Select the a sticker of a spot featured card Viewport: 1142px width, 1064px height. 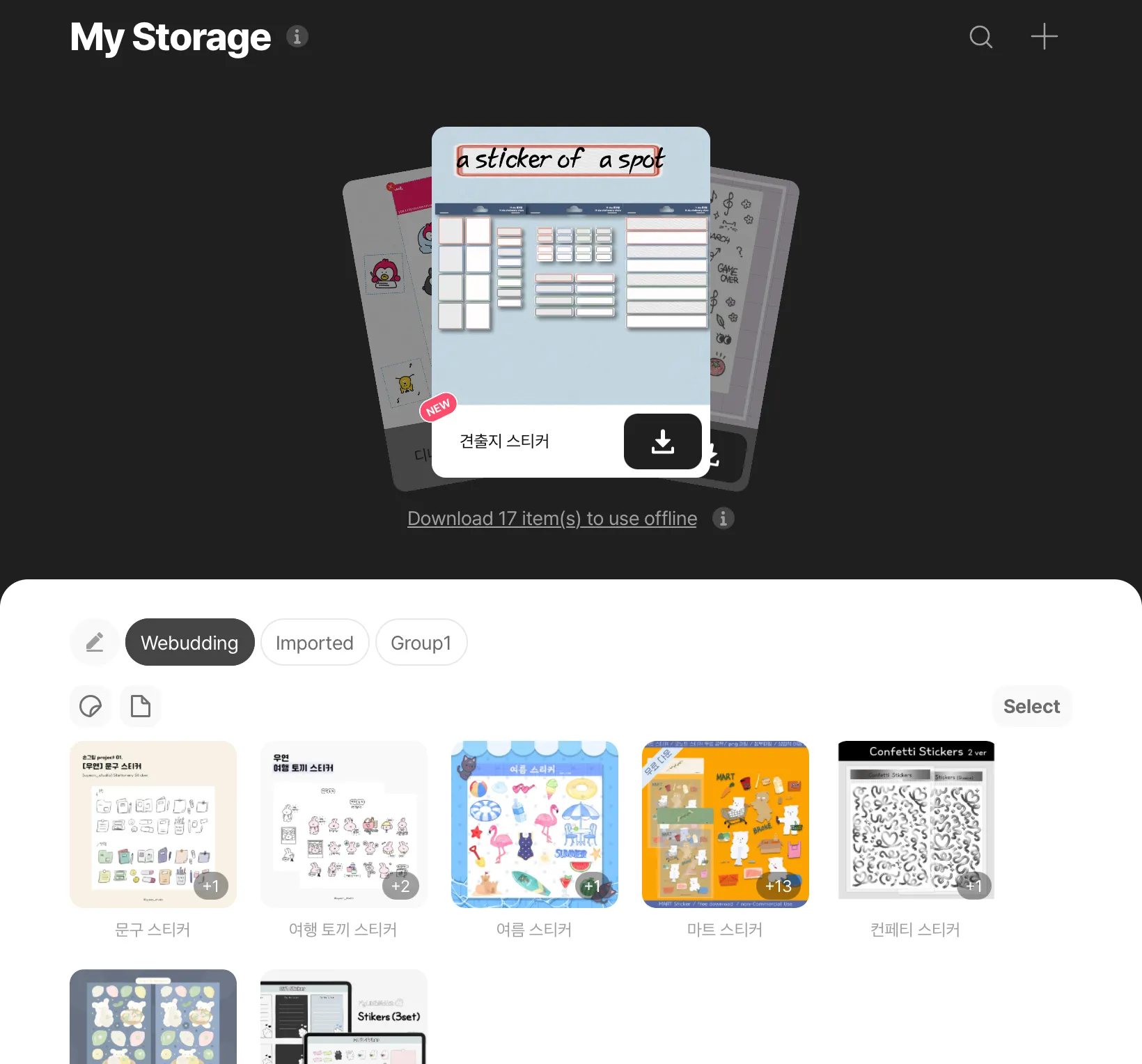tap(571, 266)
